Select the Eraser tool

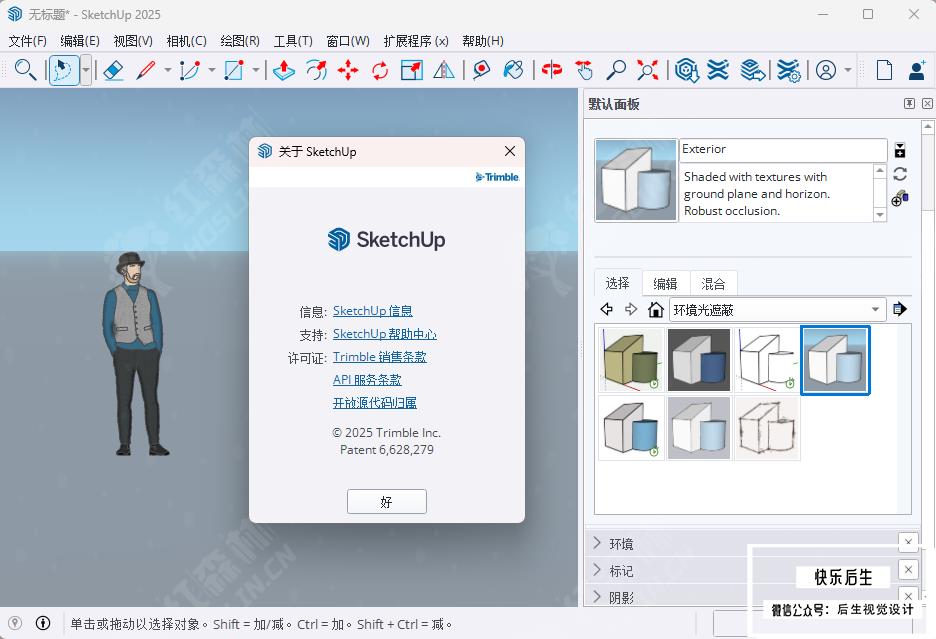tap(113, 70)
